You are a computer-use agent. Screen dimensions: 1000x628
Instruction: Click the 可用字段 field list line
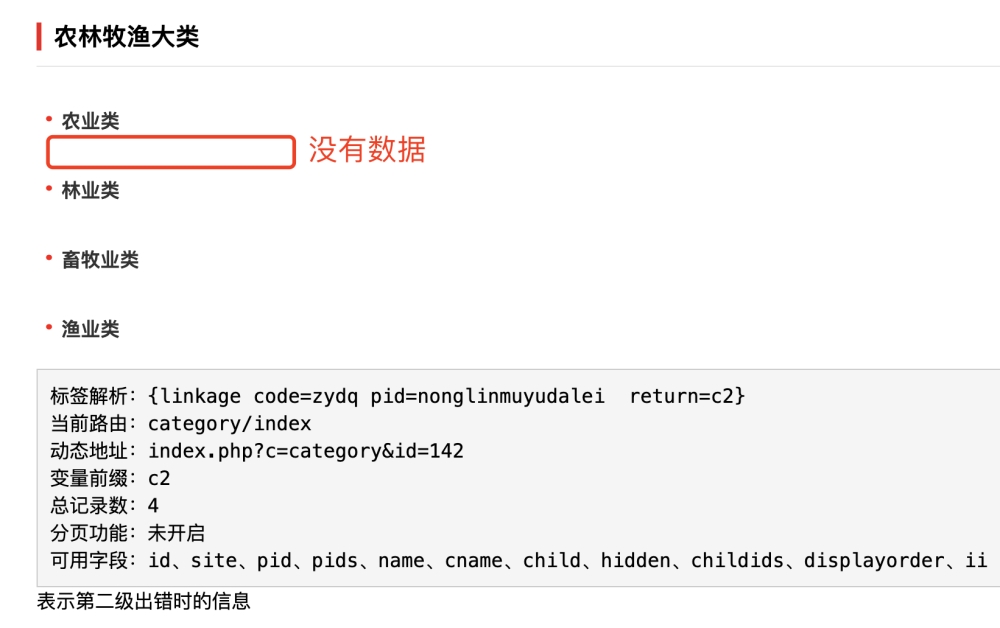pos(518,560)
